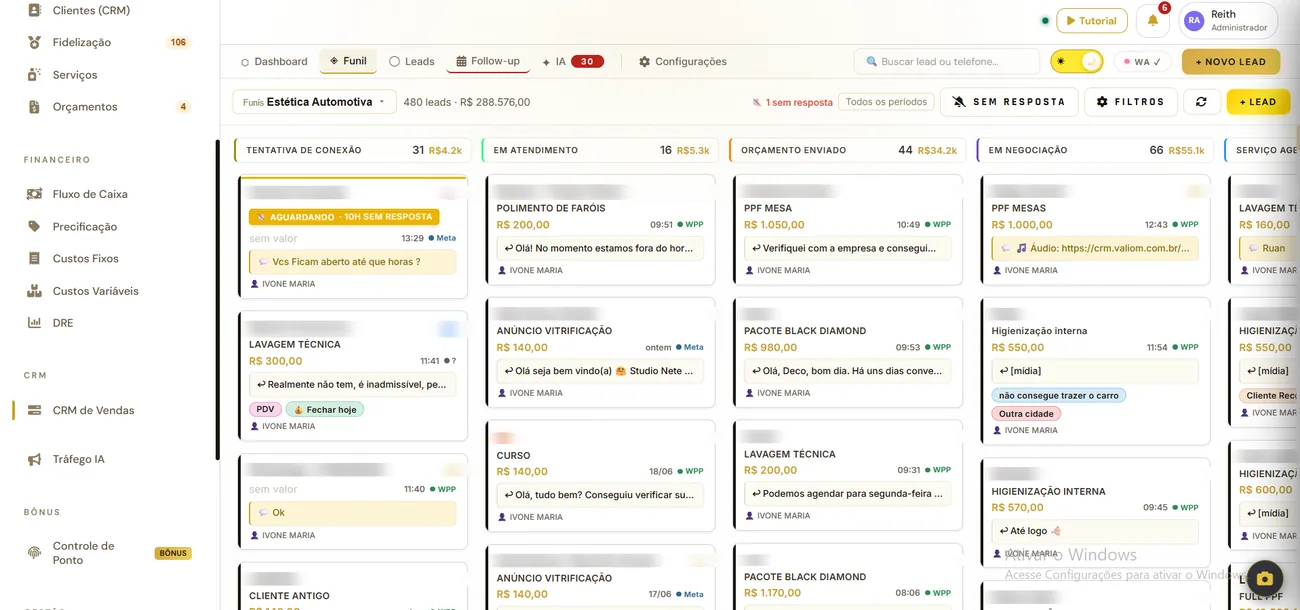The width and height of the screenshot is (1300, 610).
Task: Open the PACOTE BLACK DIAMOND R$ 980,00 card
Action: [847, 353]
